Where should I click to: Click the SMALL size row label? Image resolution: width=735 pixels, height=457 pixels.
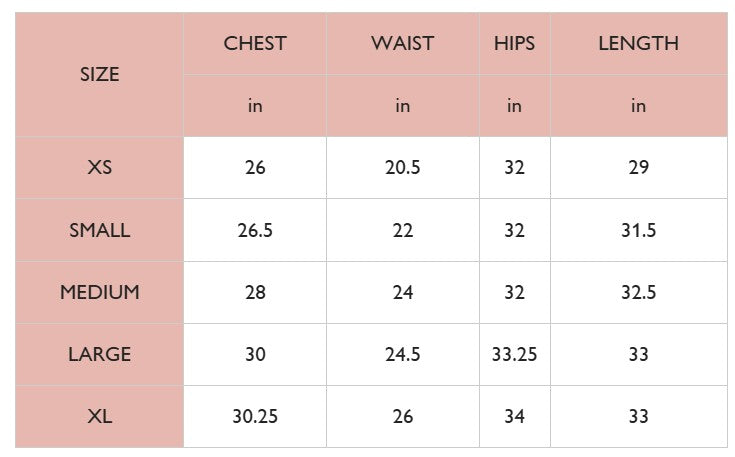pyautogui.click(x=99, y=230)
